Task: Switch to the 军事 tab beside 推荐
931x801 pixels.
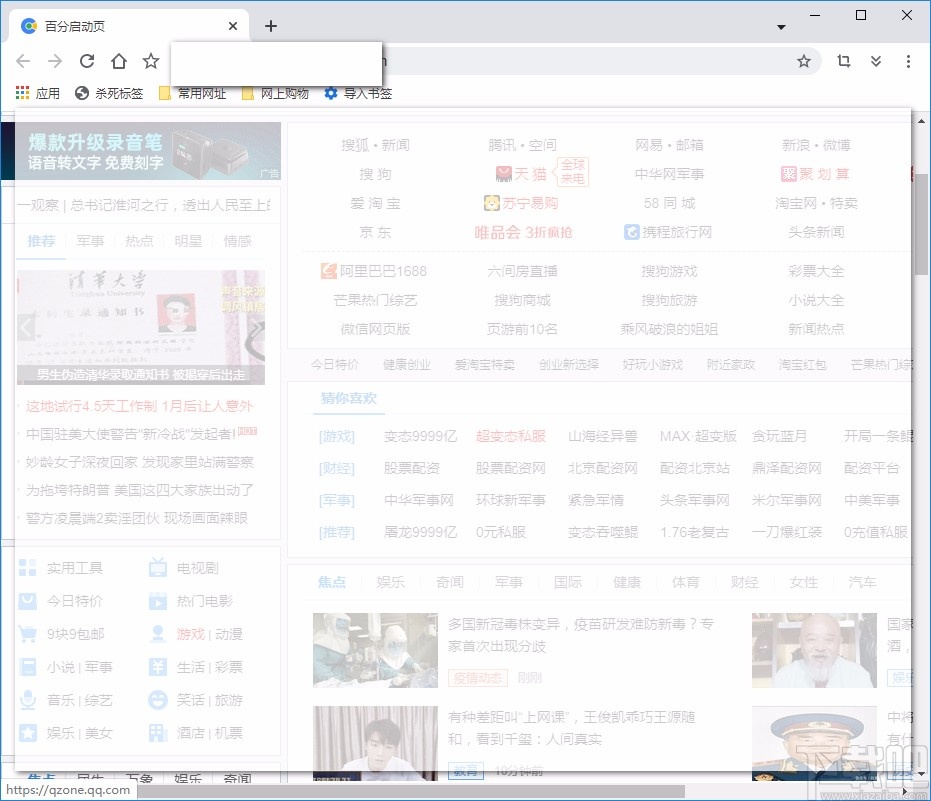Action: point(90,240)
